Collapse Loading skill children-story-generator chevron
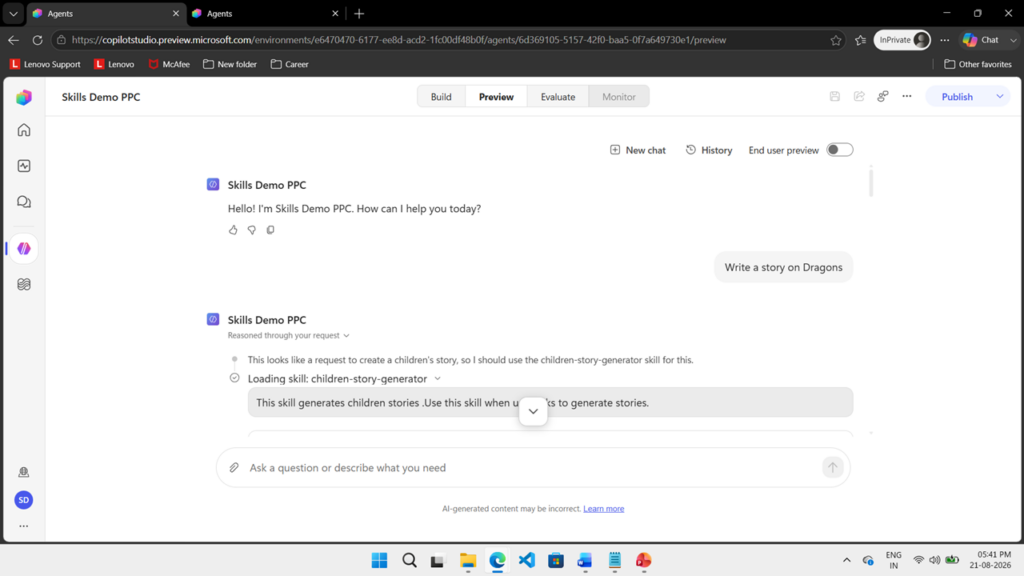 (438, 379)
